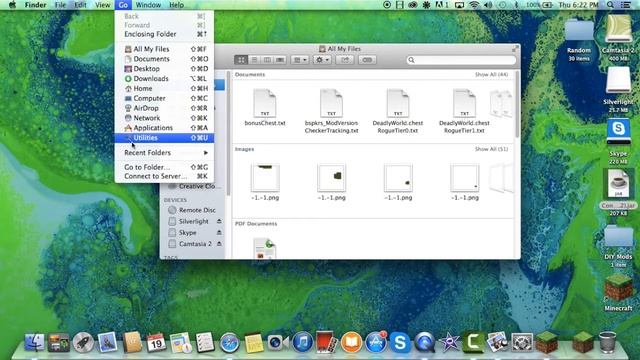640x360 pixels.
Task: Switch Finder window to column view
Action: coord(267,60)
